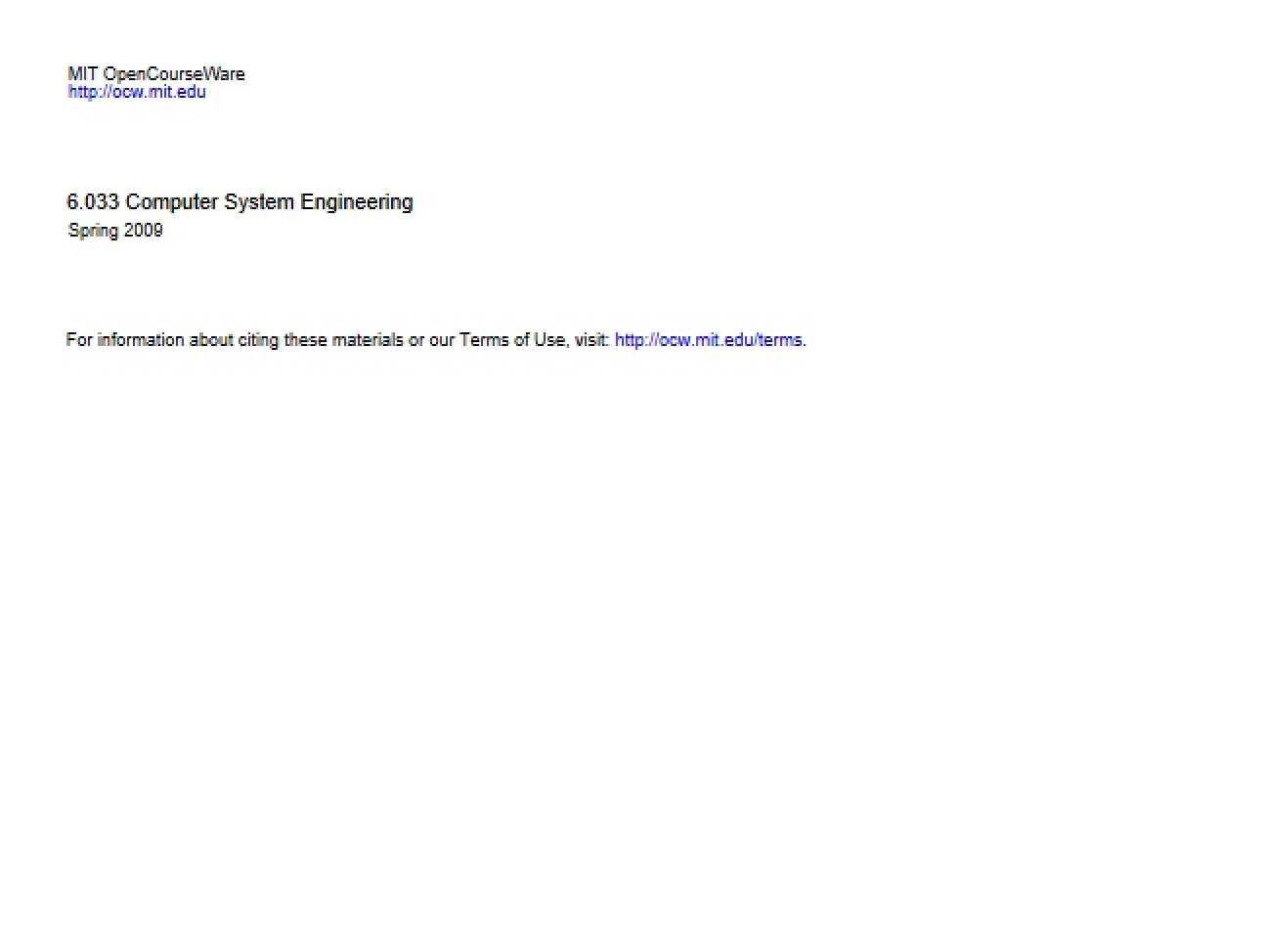The width and height of the screenshot is (1269, 952).
Task: Visit the http://ocw.mit.edu/terms link
Action: coord(709,340)
